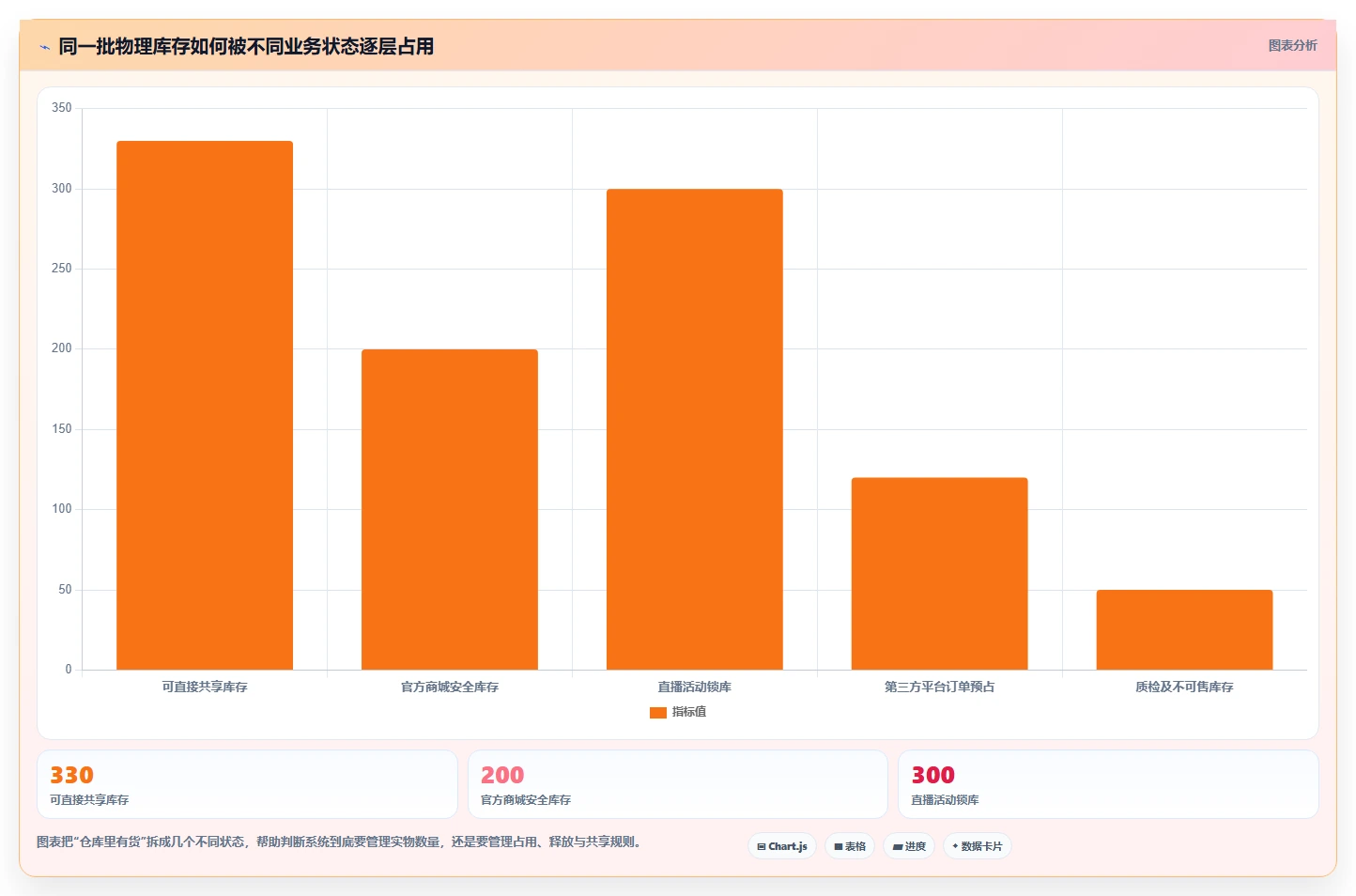Click the 质检及不可售库存 x-axis label
Screen dimensions: 1356x896
pyautogui.click(x=1185, y=687)
